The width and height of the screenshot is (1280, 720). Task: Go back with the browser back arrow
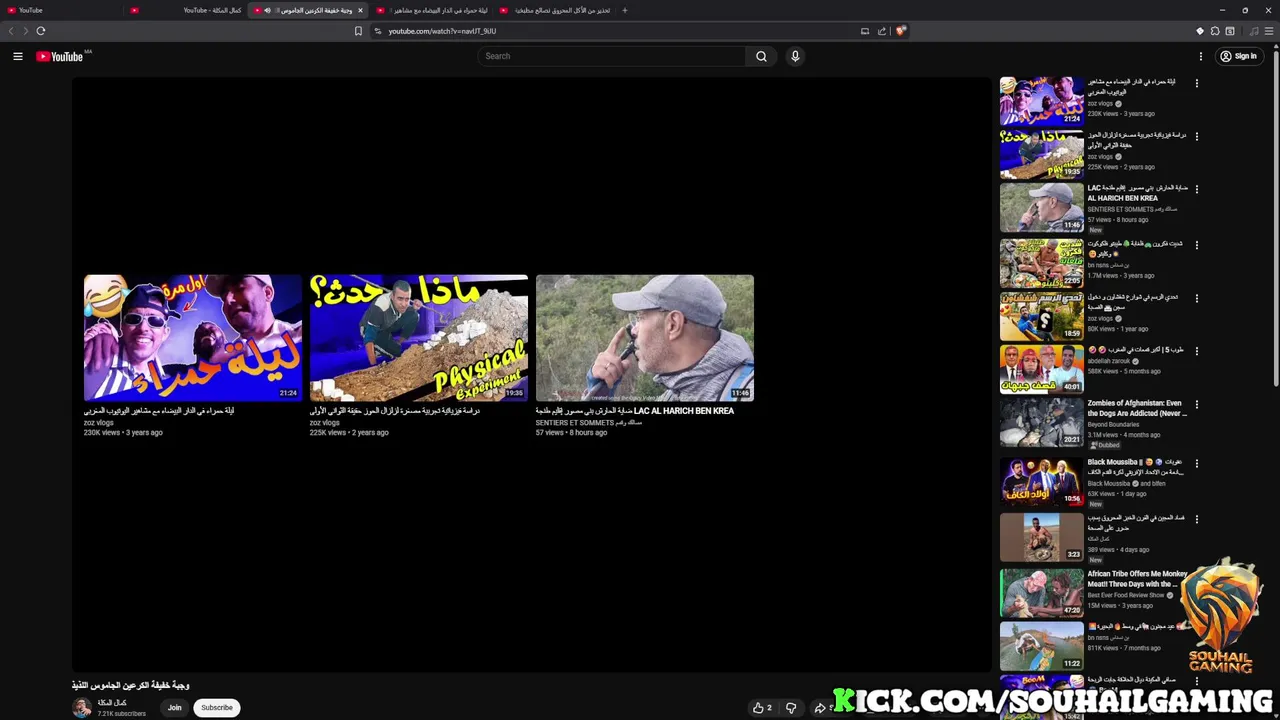point(11,31)
